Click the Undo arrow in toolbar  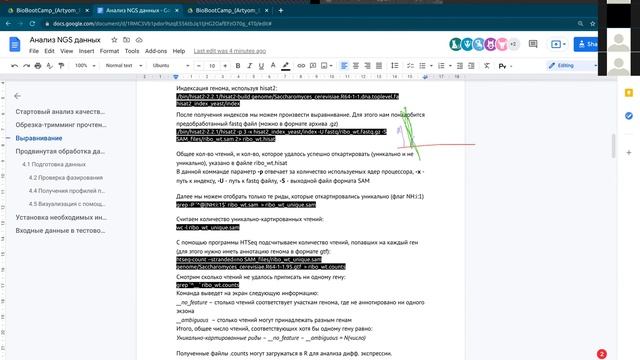coord(14,66)
